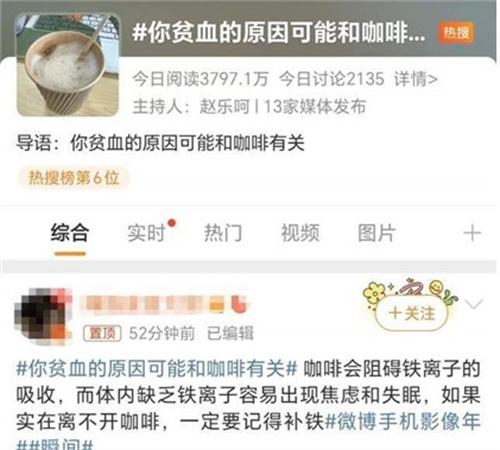Image resolution: width=500 pixels, height=450 pixels.
Task: Open the coffee cup topic thumbnail
Action: [x=68, y=65]
